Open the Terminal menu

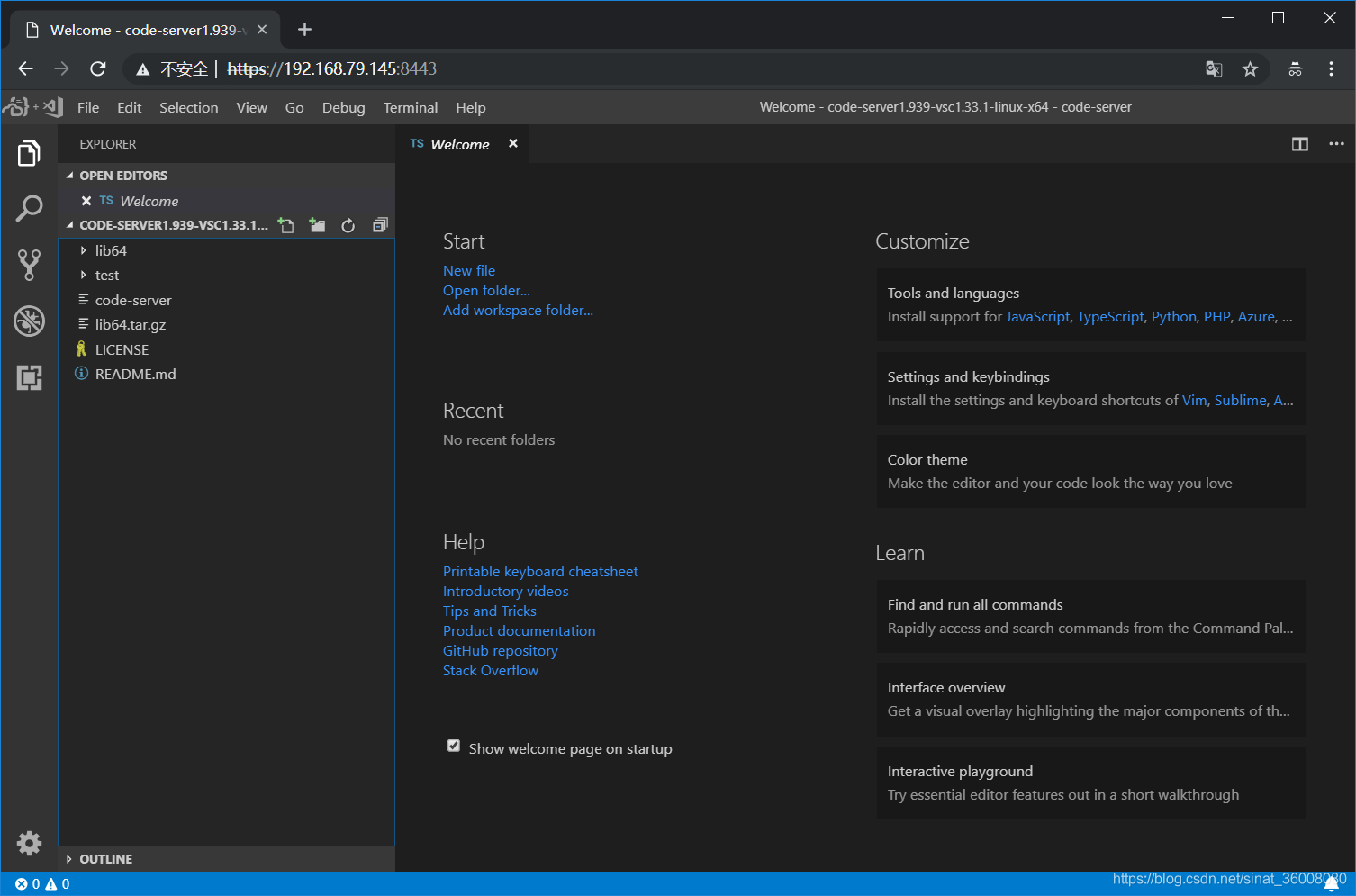411,107
